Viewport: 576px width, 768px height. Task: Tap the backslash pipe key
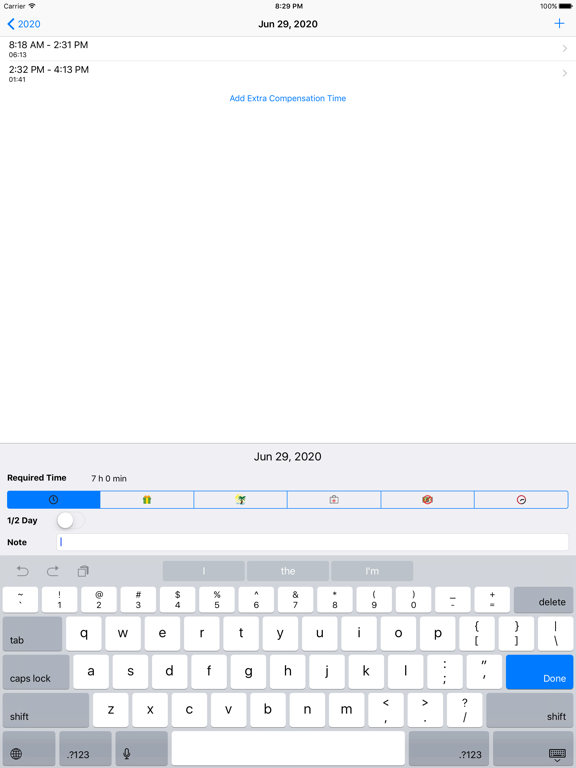pyautogui.click(x=555, y=634)
